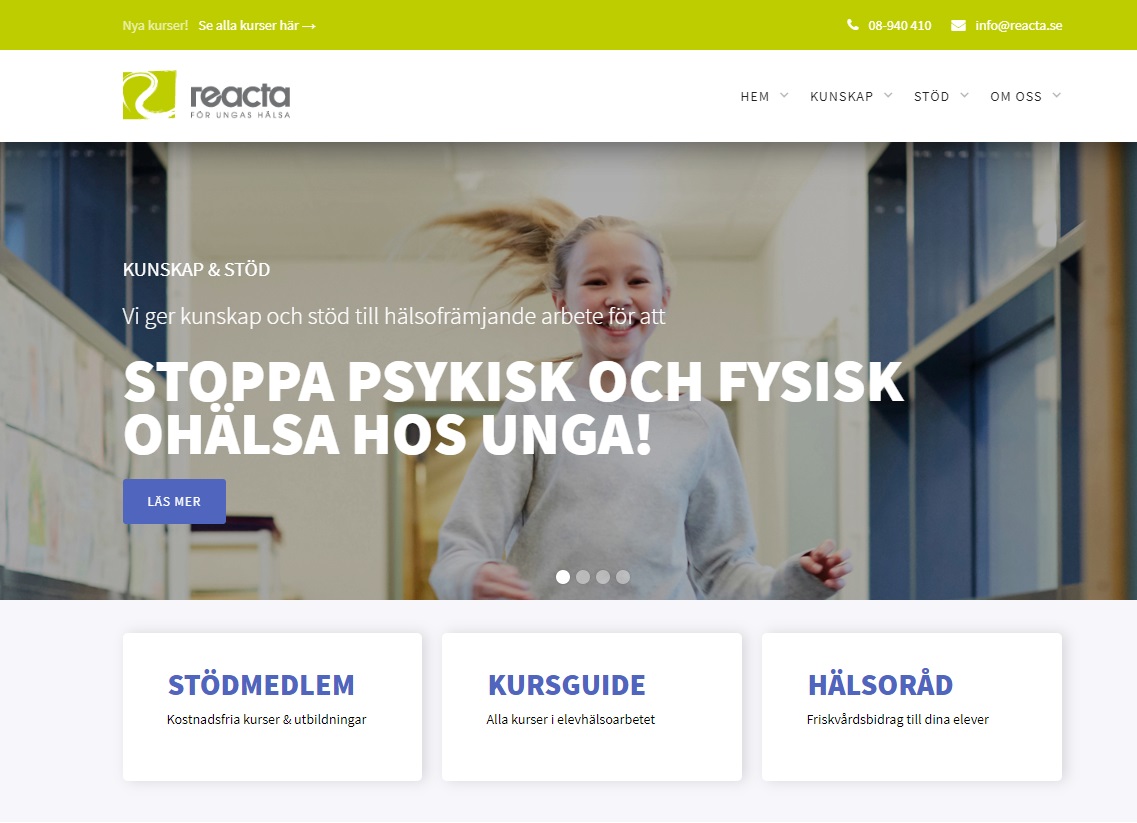Call phone number 08-940 410 link

tap(899, 25)
